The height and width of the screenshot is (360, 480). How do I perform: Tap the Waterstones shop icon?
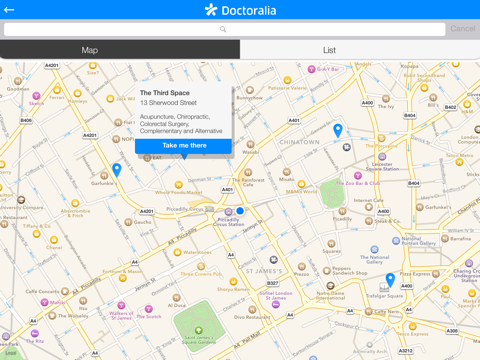177,252
